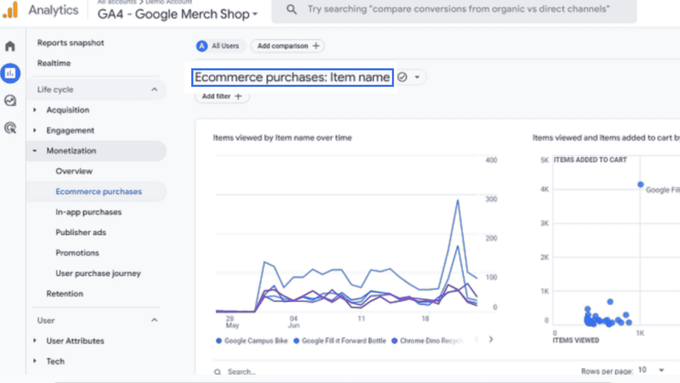680x383 pixels.
Task: Click 'Items viewed by Item name over time' heading
Action: tap(282, 137)
